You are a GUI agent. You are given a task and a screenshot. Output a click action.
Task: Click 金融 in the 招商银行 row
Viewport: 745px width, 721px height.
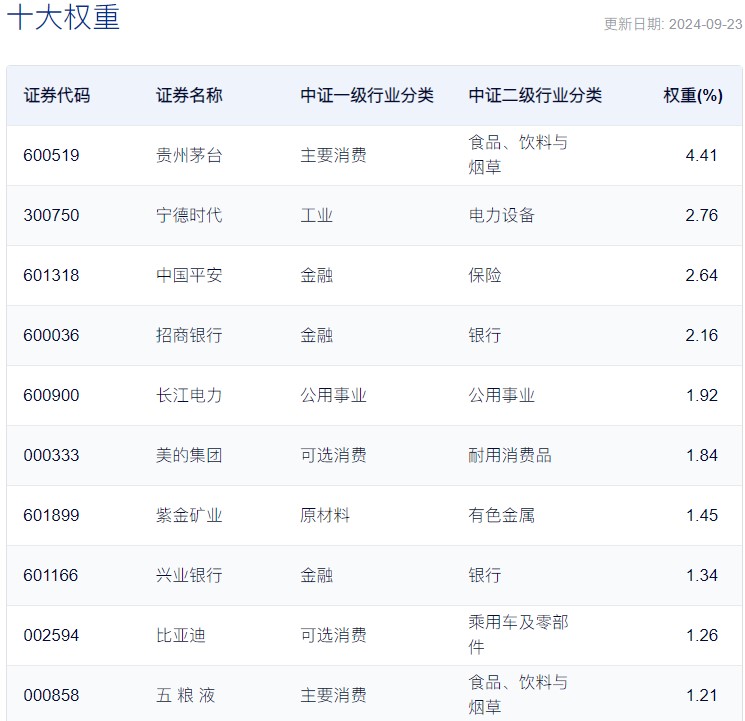pos(316,335)
